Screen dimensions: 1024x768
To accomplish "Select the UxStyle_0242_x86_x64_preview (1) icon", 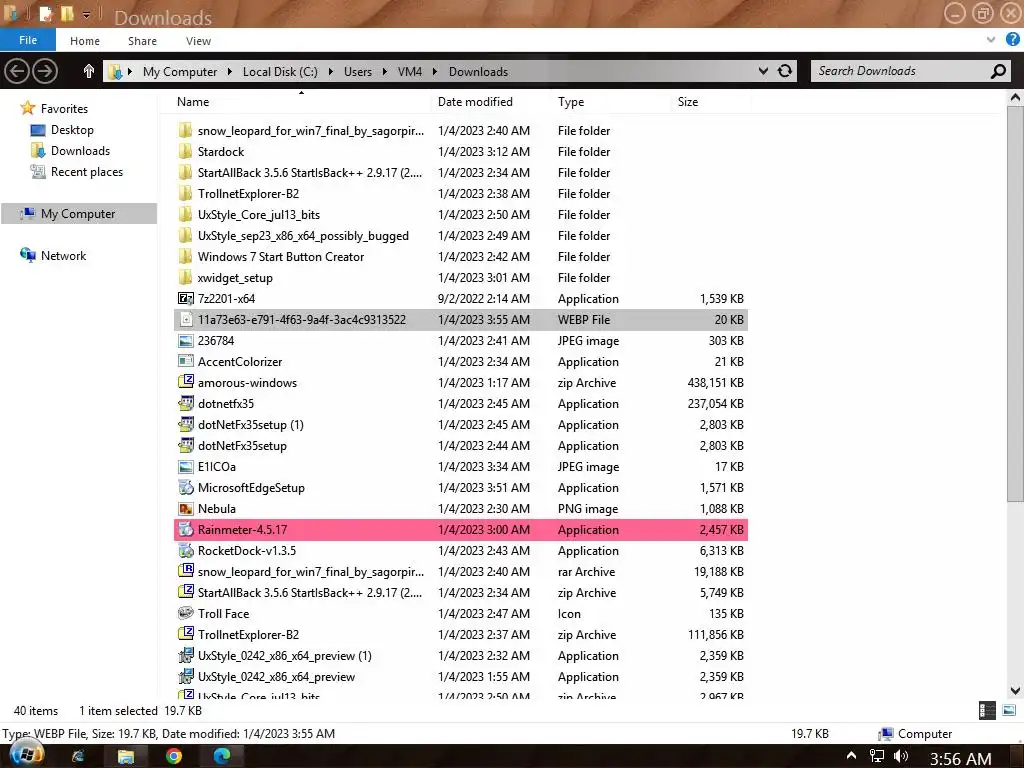I will point(185,655).
